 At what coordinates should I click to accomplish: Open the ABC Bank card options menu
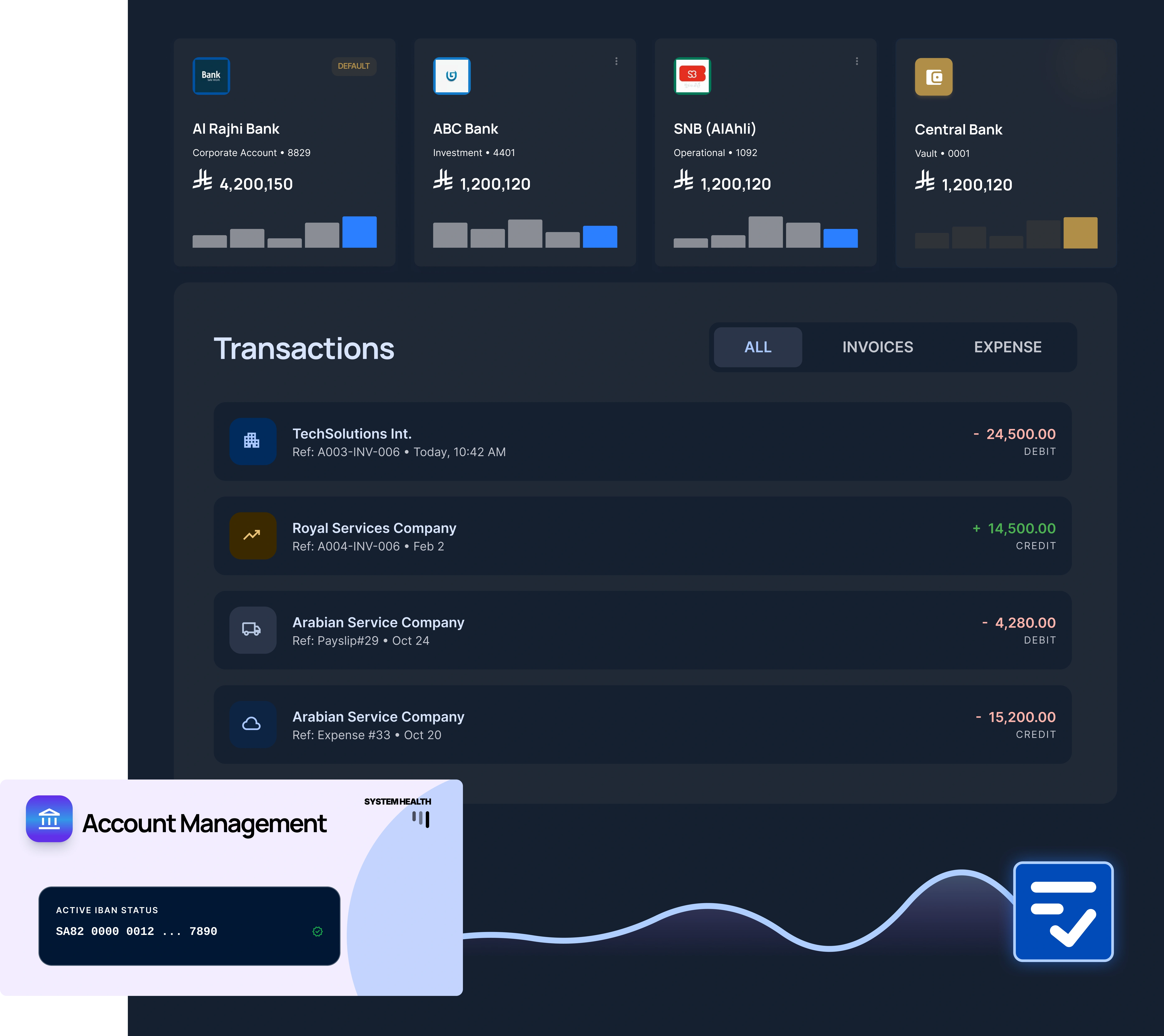pyautogui.click(x=616, y=61)
